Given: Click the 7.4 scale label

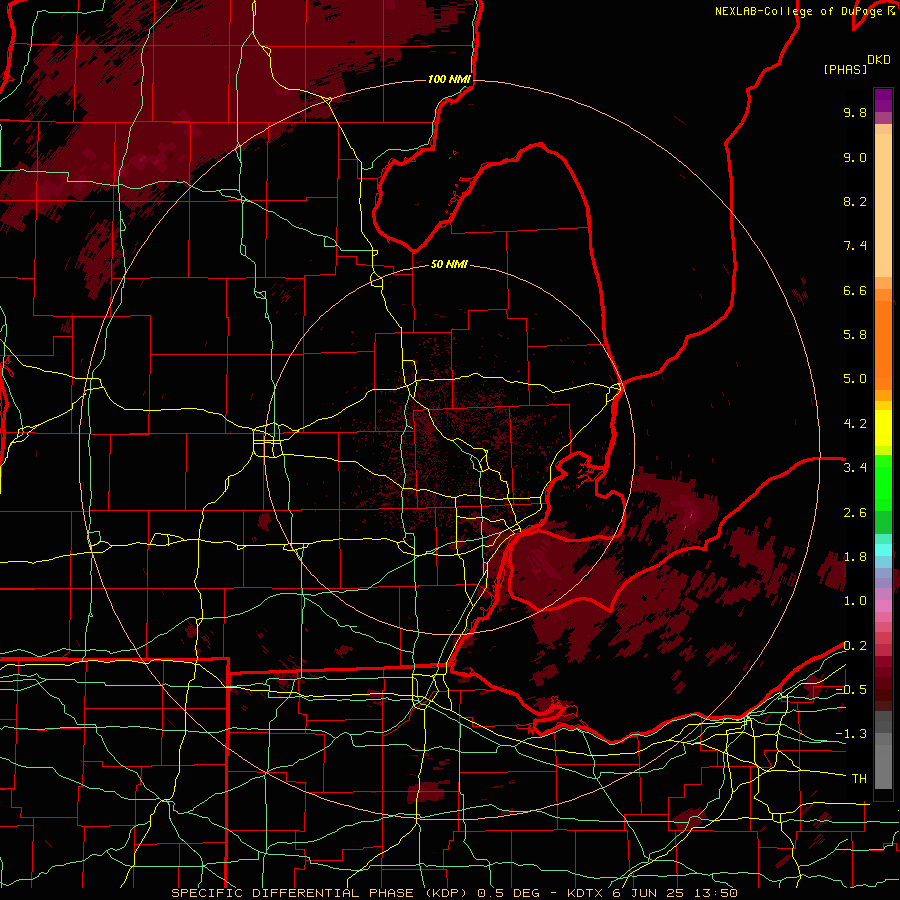Looking at the screenshot, I should [855, 246].
